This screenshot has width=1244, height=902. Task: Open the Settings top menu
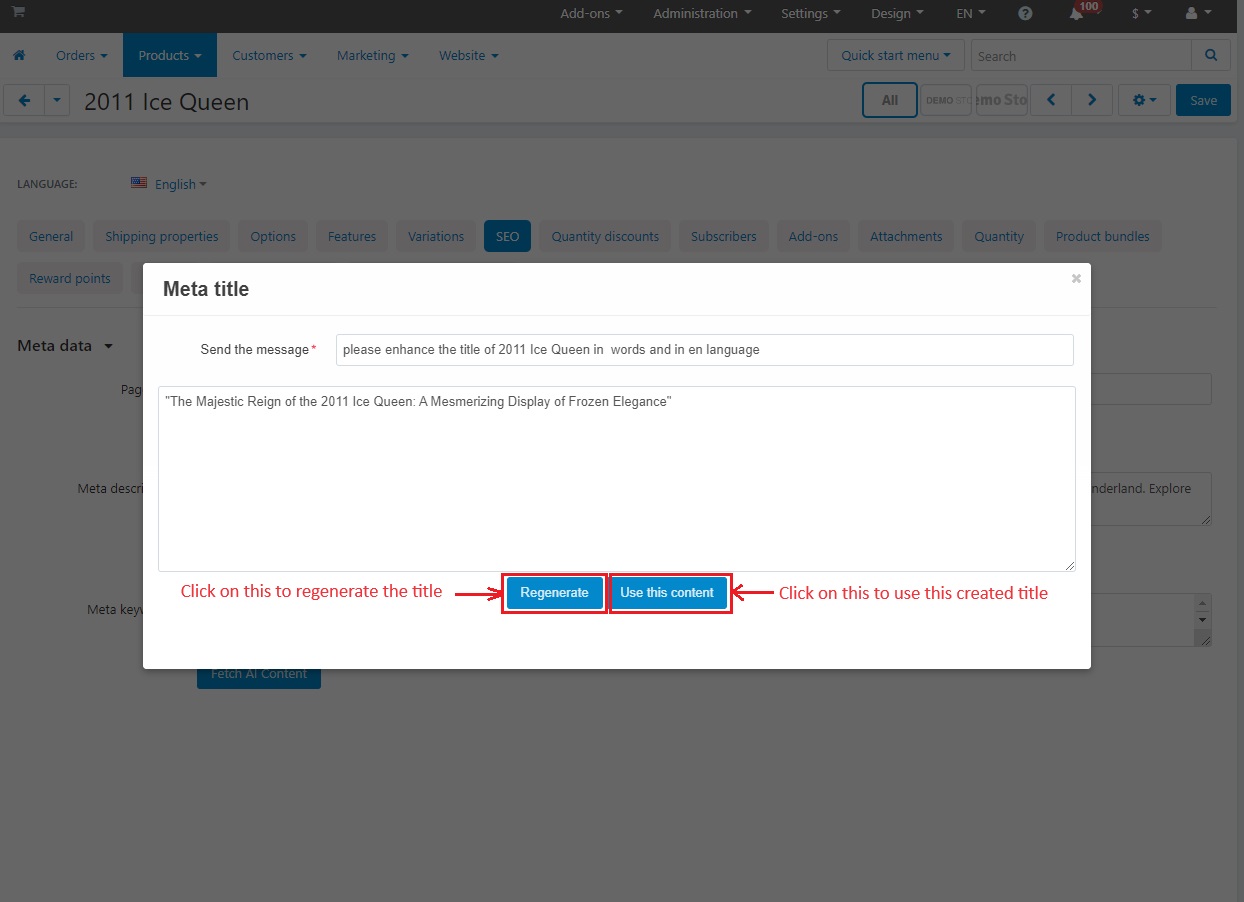click(x=811, y=14)
